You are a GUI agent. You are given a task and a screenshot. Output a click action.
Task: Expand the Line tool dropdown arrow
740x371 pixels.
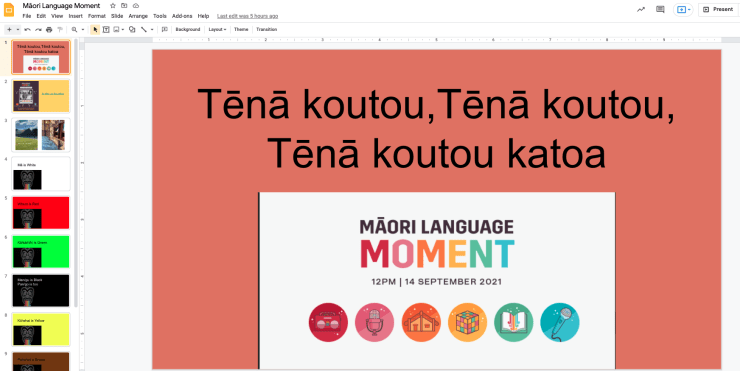click(152, 29)
